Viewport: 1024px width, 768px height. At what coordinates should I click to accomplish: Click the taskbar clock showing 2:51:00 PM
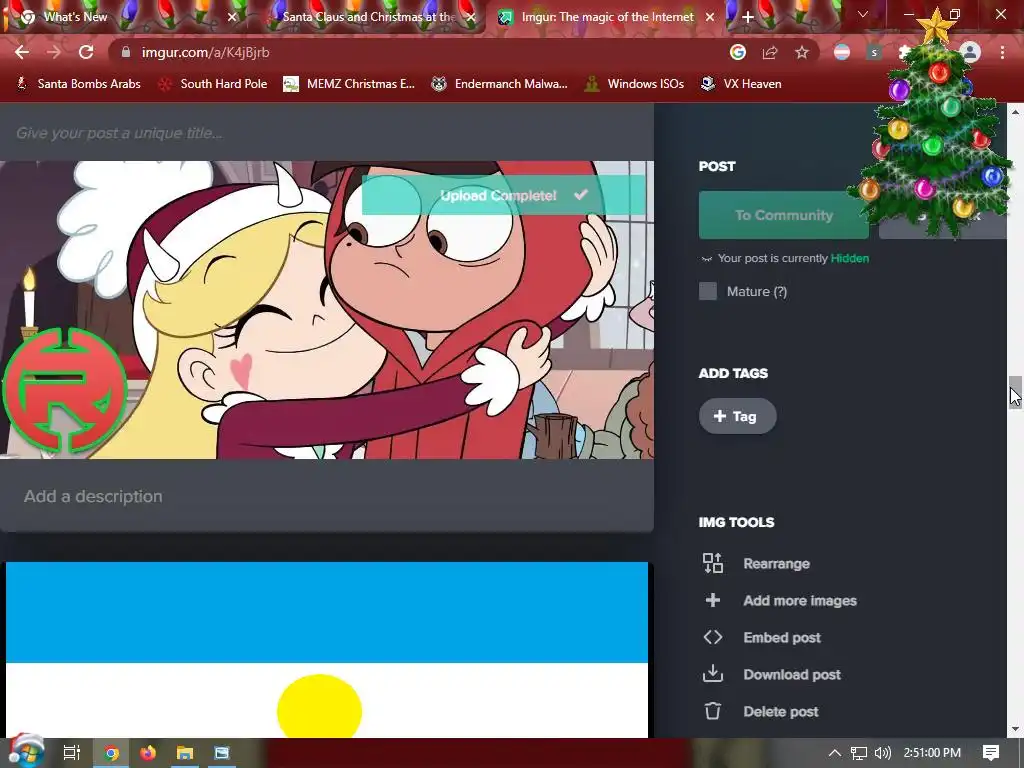pyautogui.click(x=932, y=753)
